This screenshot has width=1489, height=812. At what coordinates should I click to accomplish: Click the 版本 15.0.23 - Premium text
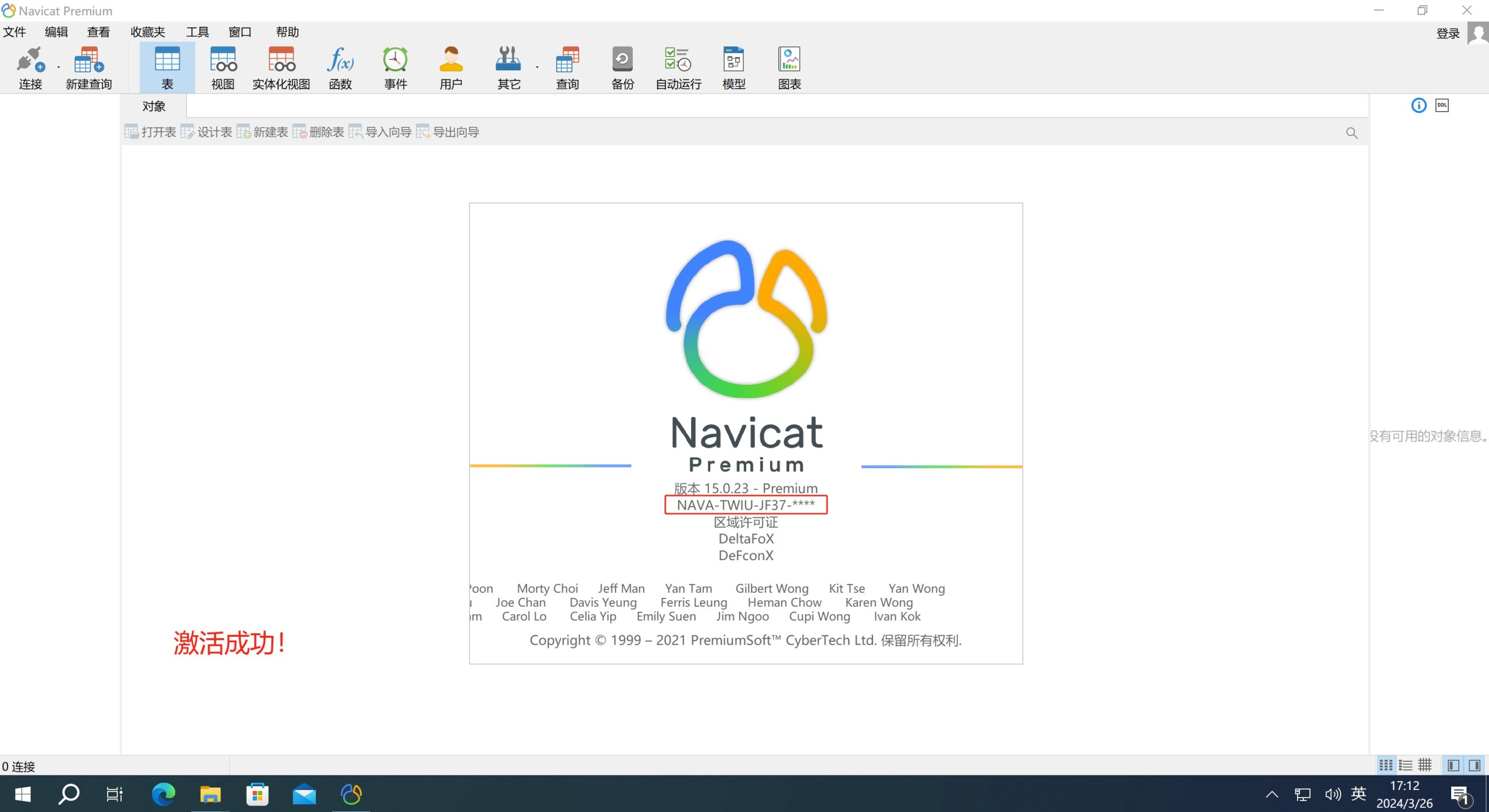pyautogui.click(x=746, y=488)
